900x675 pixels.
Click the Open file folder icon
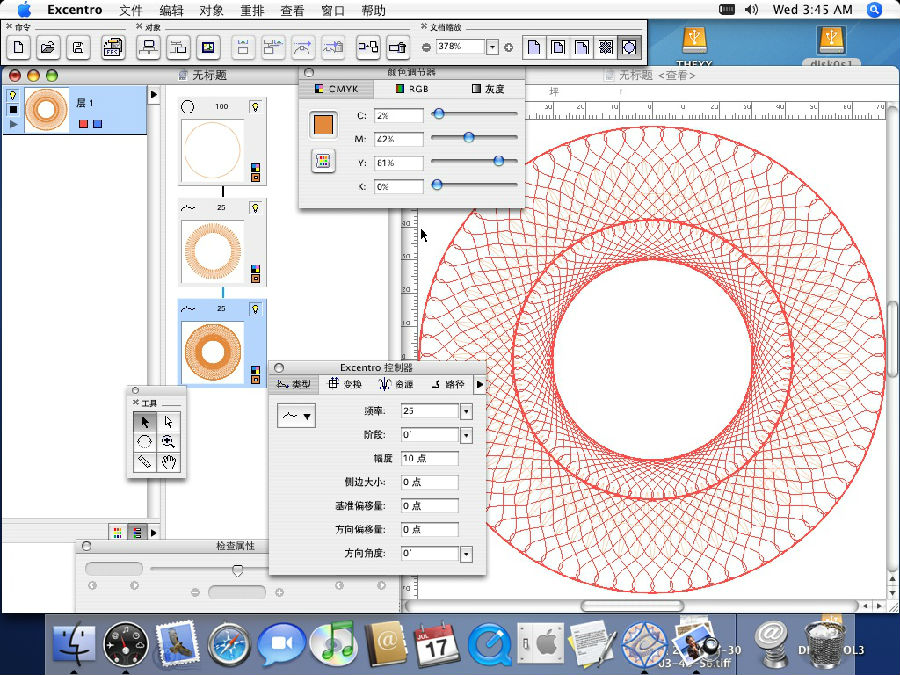coord(48,47)
